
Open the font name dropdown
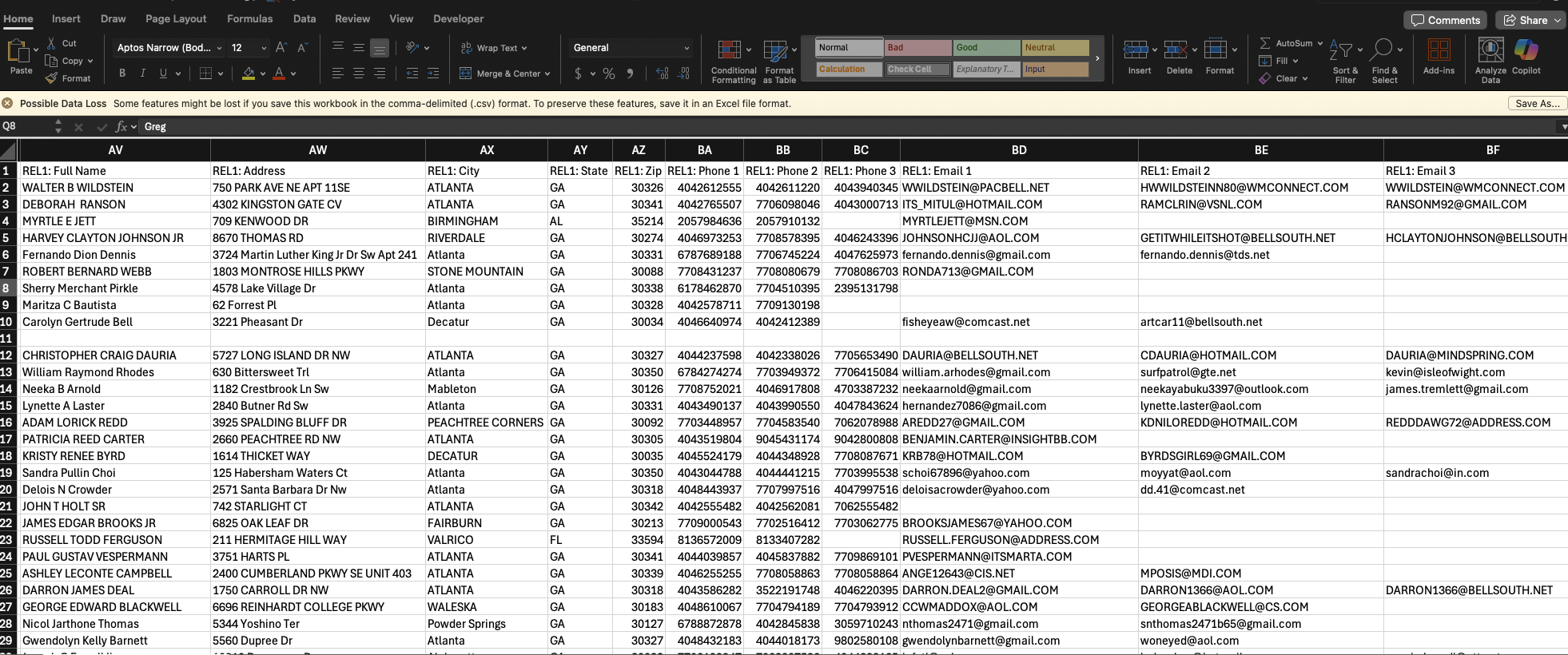tap(219, 48)
